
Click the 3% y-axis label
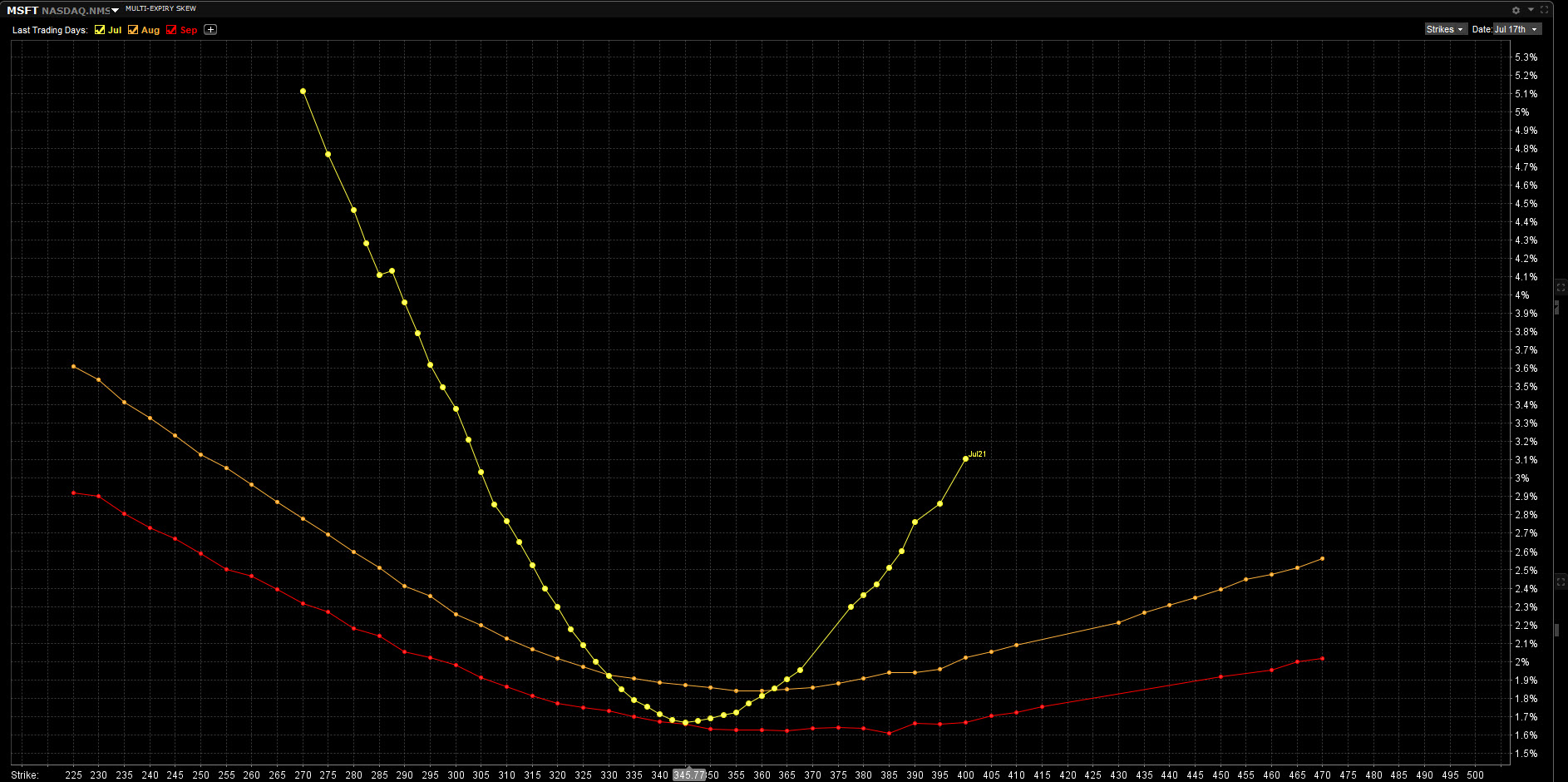click(1522, 478)
